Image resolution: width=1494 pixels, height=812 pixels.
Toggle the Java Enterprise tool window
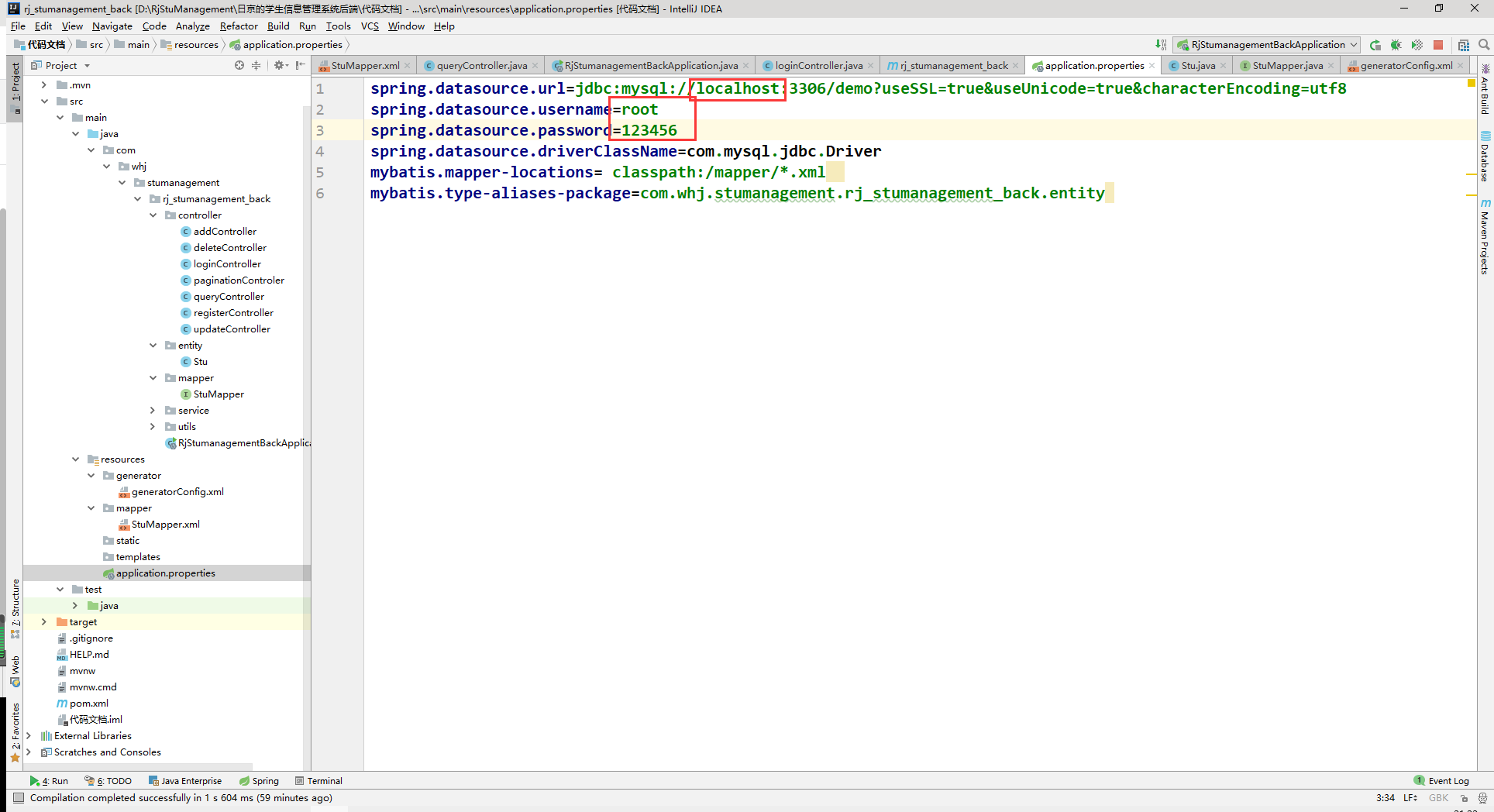pos(185,781)
